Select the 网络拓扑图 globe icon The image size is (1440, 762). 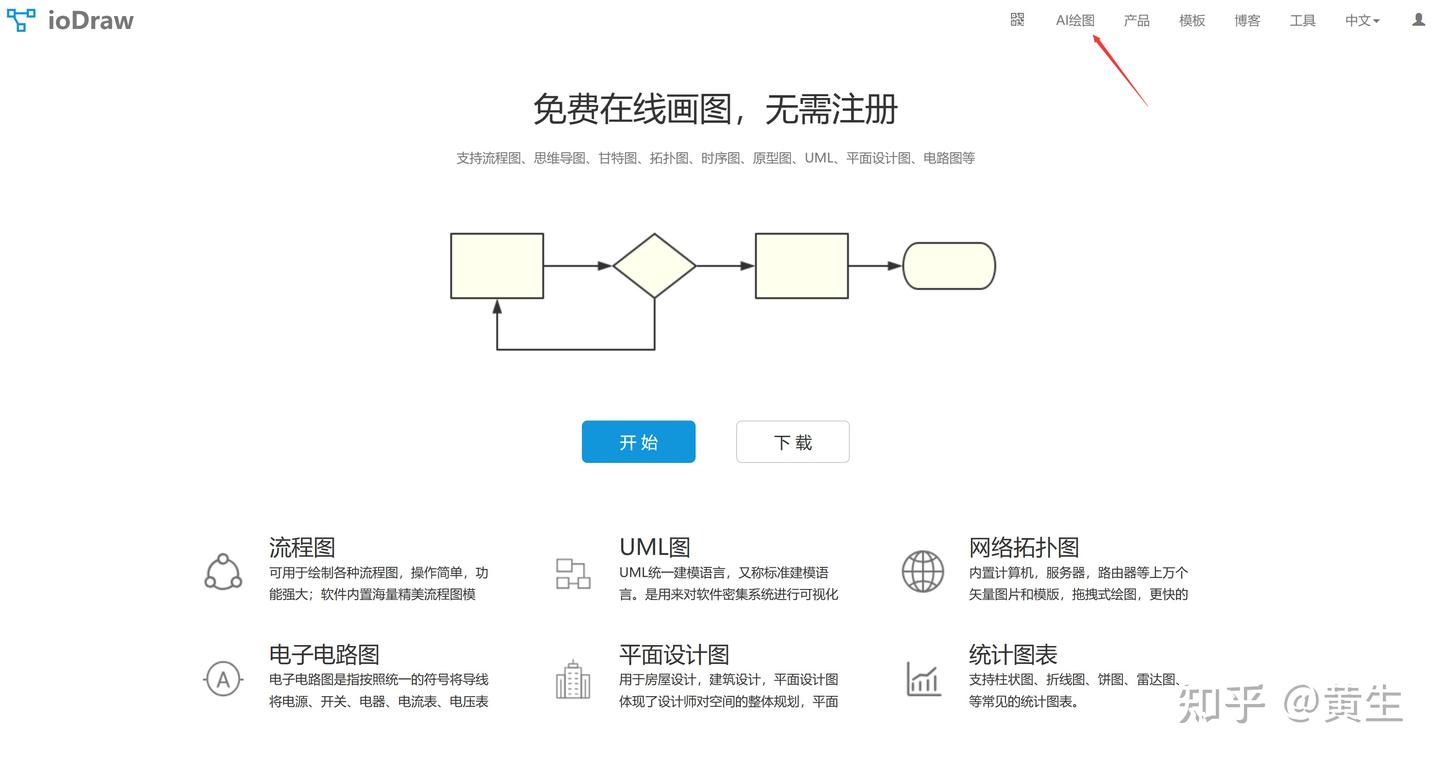click(x=921, y=571)
